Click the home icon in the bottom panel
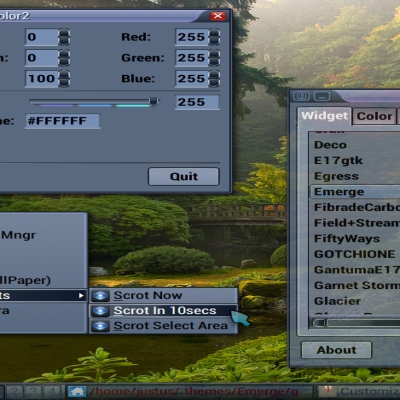 [77, 391]
